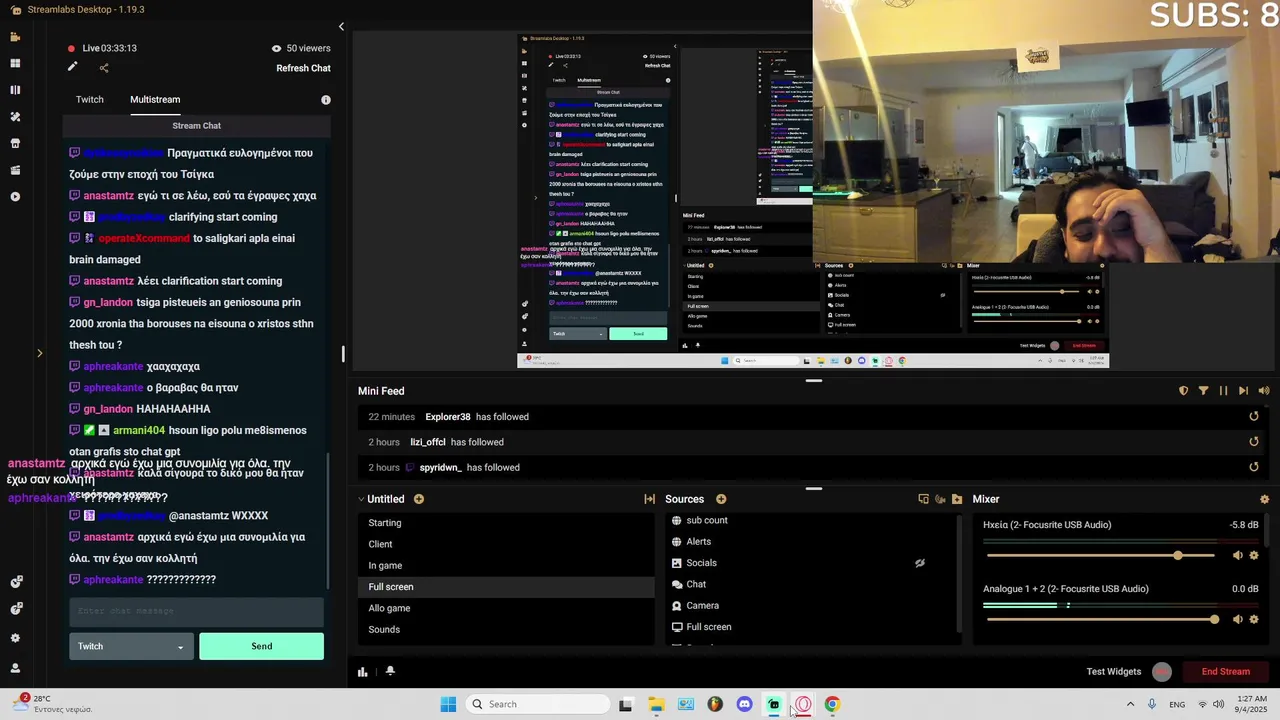The height and width of the screenshot is (720, 1280).
Task: Pause the Mini Feed alert queue
Action: coord(1223,391)
